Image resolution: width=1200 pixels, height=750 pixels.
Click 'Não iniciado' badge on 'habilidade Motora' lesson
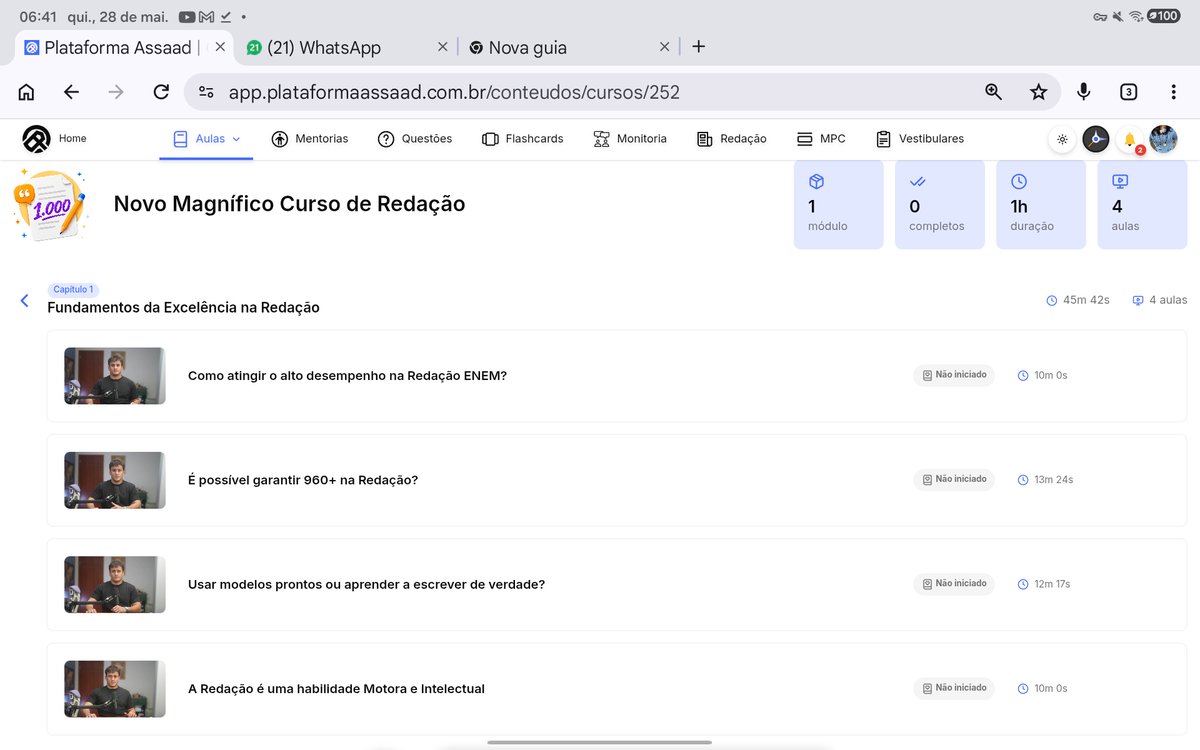(x=954, y=688)
